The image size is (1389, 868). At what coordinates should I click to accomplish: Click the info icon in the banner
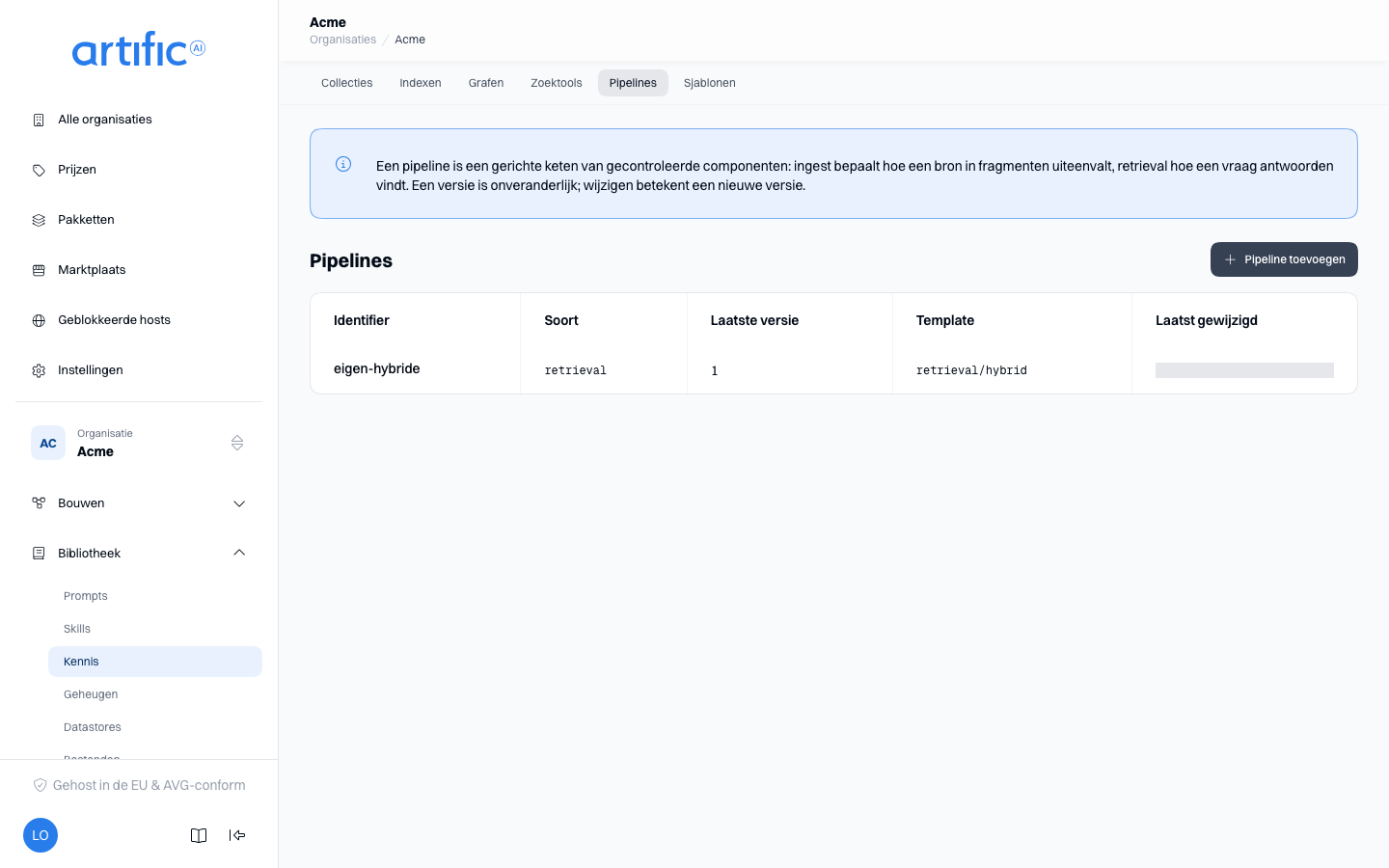tap(343, 164)
